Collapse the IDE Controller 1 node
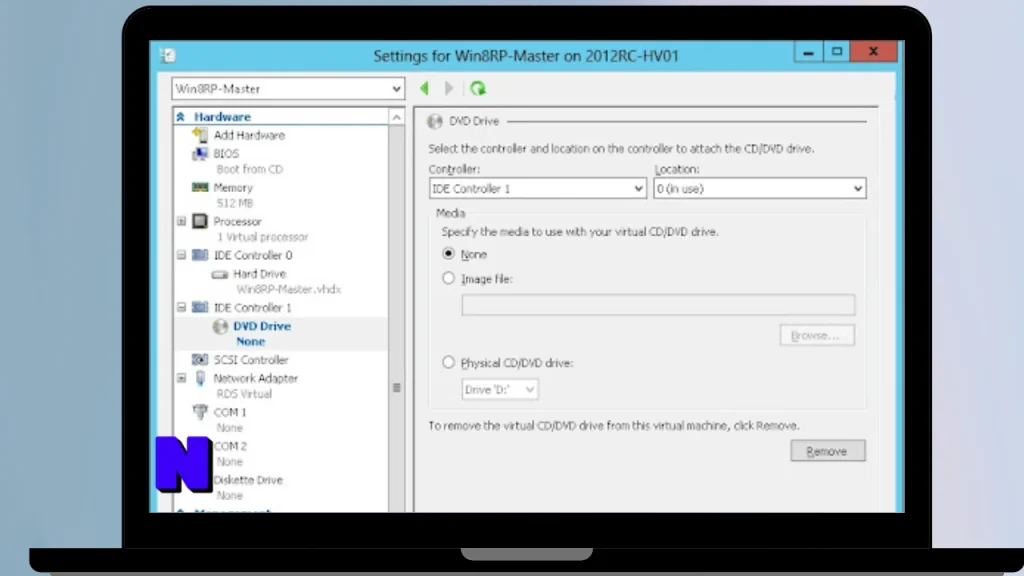This screenshot has height=576, width=1024. point(182,308)
